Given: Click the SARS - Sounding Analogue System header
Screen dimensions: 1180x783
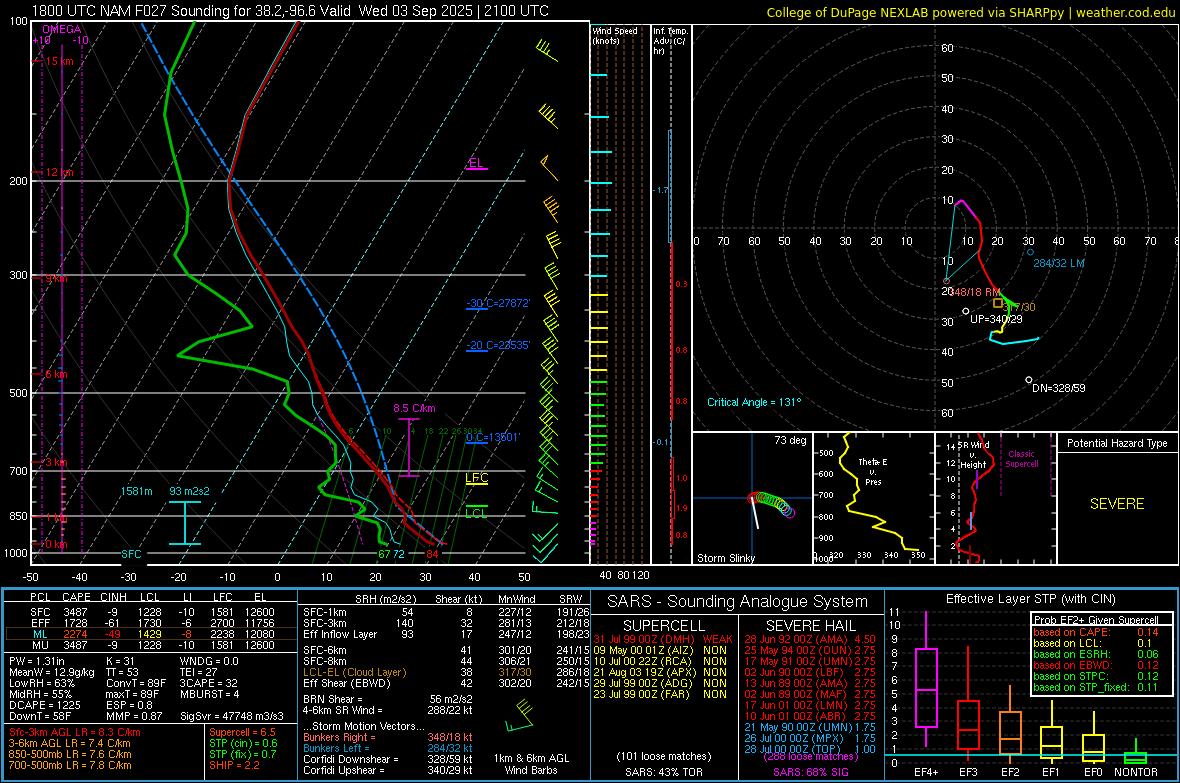Looking at the screenshot, I should coord(738,602).
